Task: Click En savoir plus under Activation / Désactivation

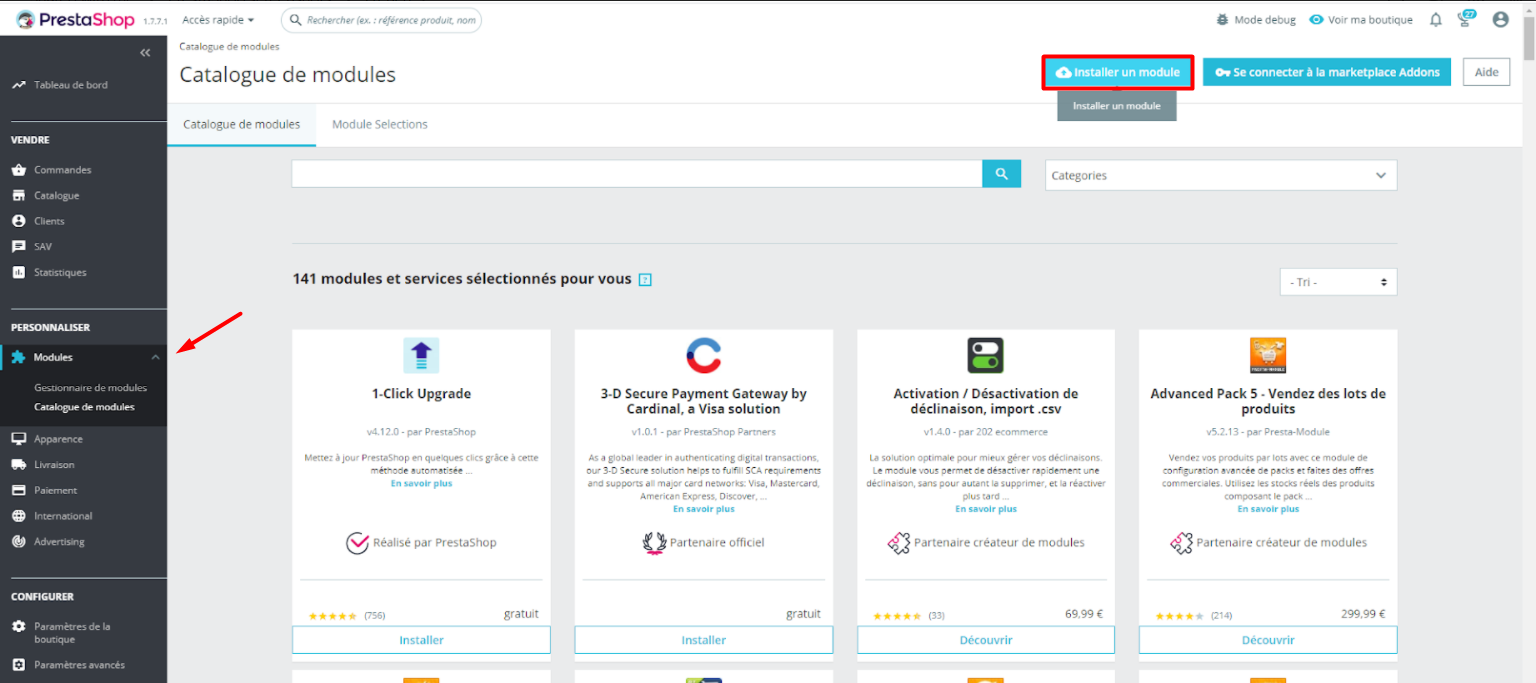Action: [x=986, y=509]
